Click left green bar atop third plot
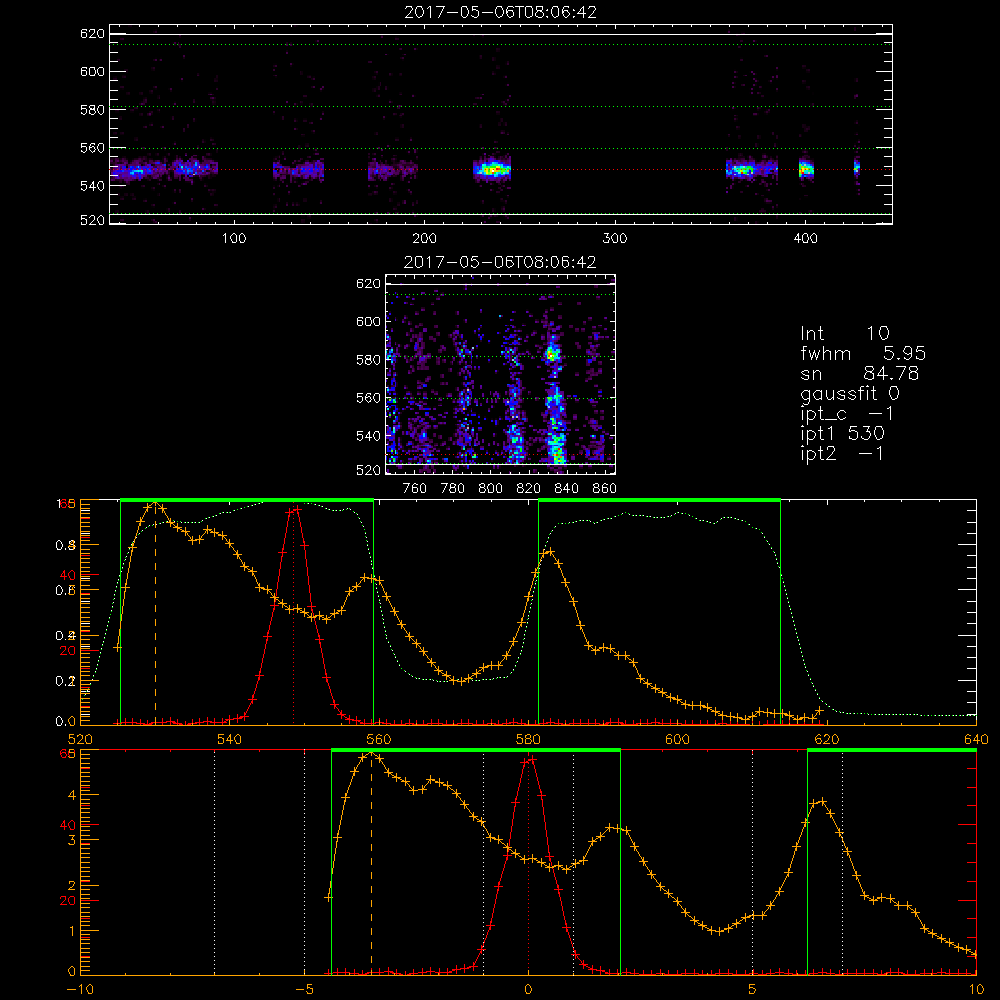 coord(247,500)
